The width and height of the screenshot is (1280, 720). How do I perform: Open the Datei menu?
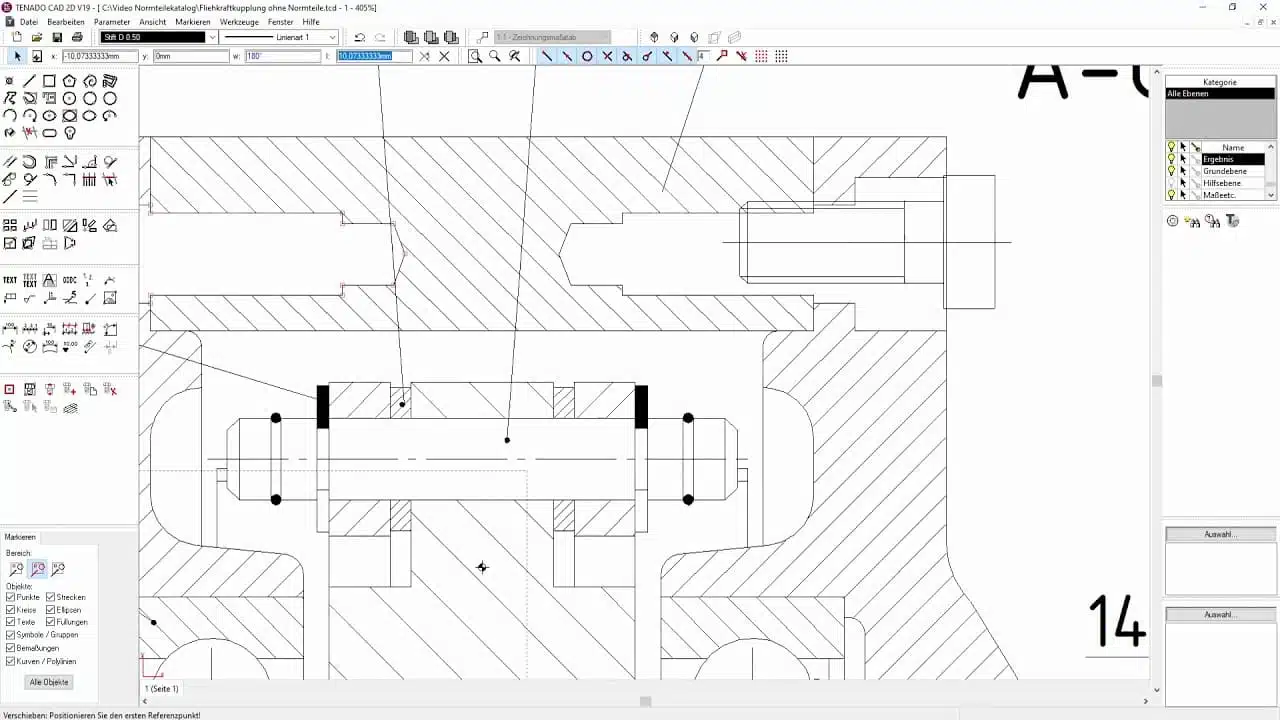pos(29,21)
